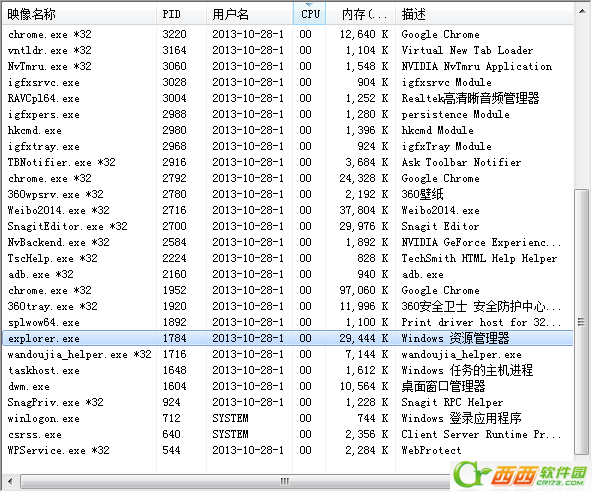Select the explorer.exe process row
592x492 pixels.
point(288,338)
